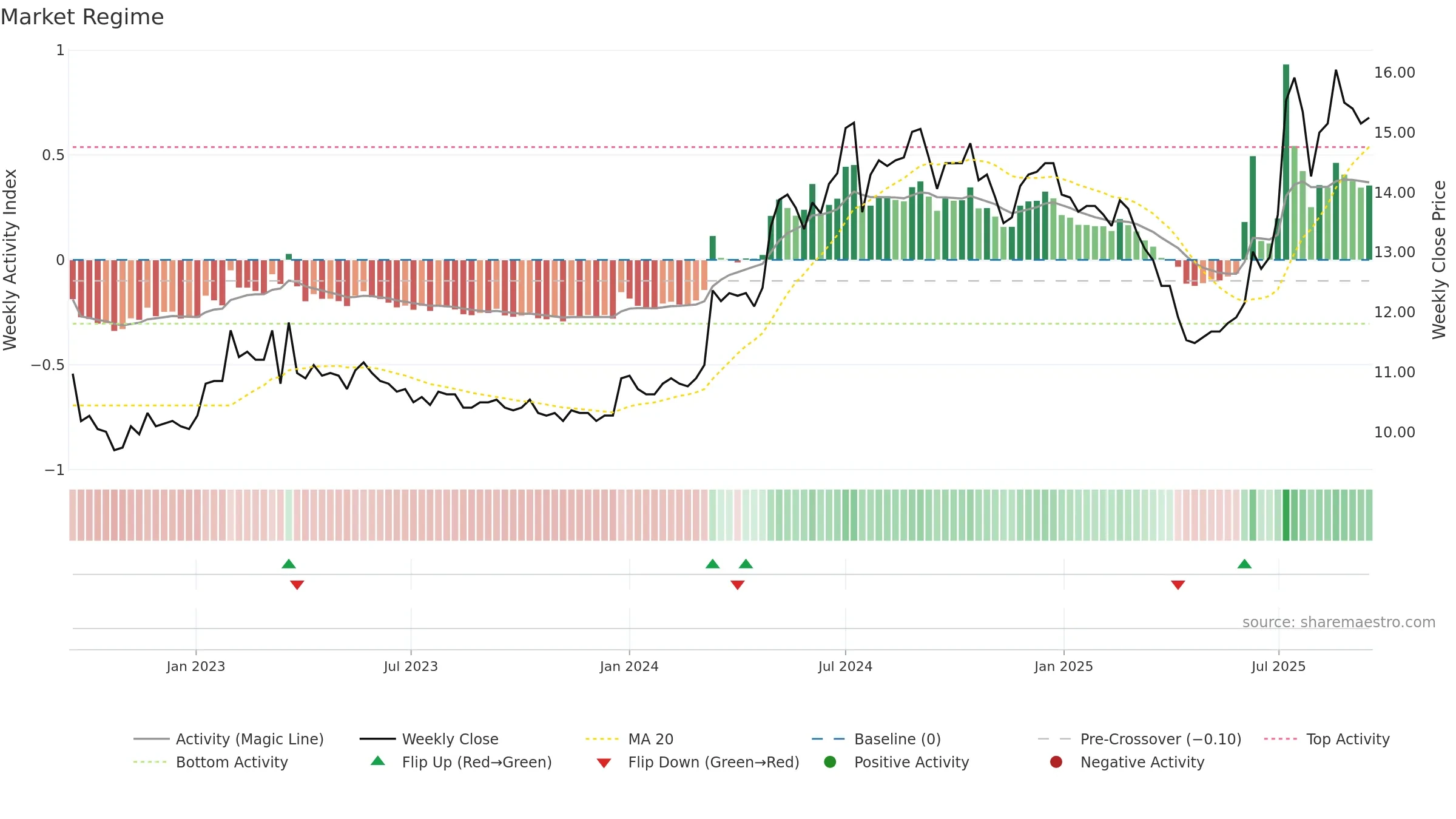The image size is (1456, 819).
Task: Toggle Activity (Magic Line) legend entry
Action: pos(229,739)
